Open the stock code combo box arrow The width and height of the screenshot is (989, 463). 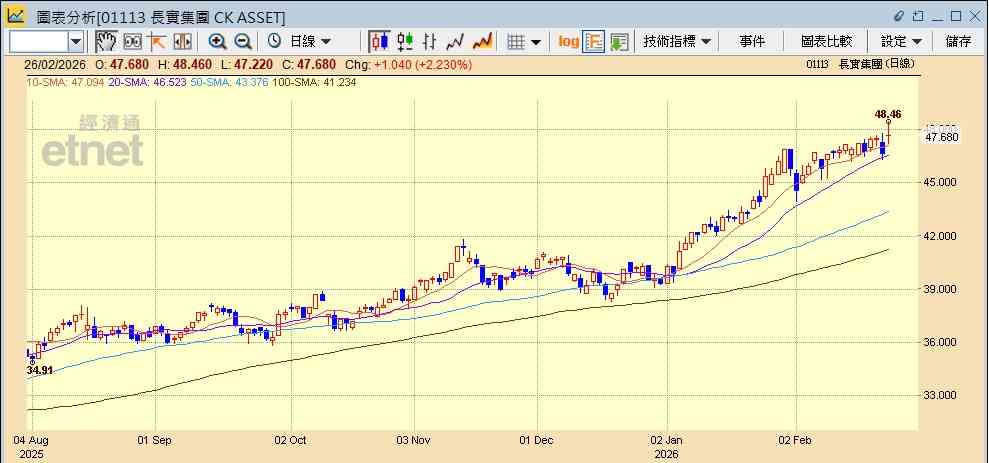pyautogui.click(x=76, y=42)
